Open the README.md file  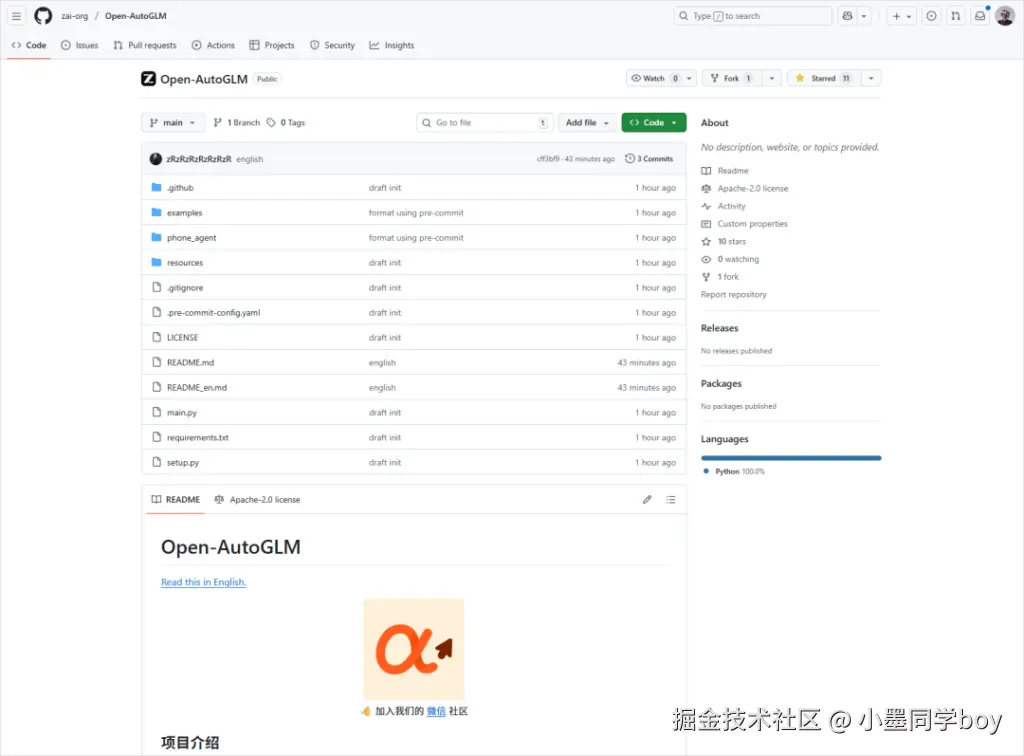click(x=190, y=362)
